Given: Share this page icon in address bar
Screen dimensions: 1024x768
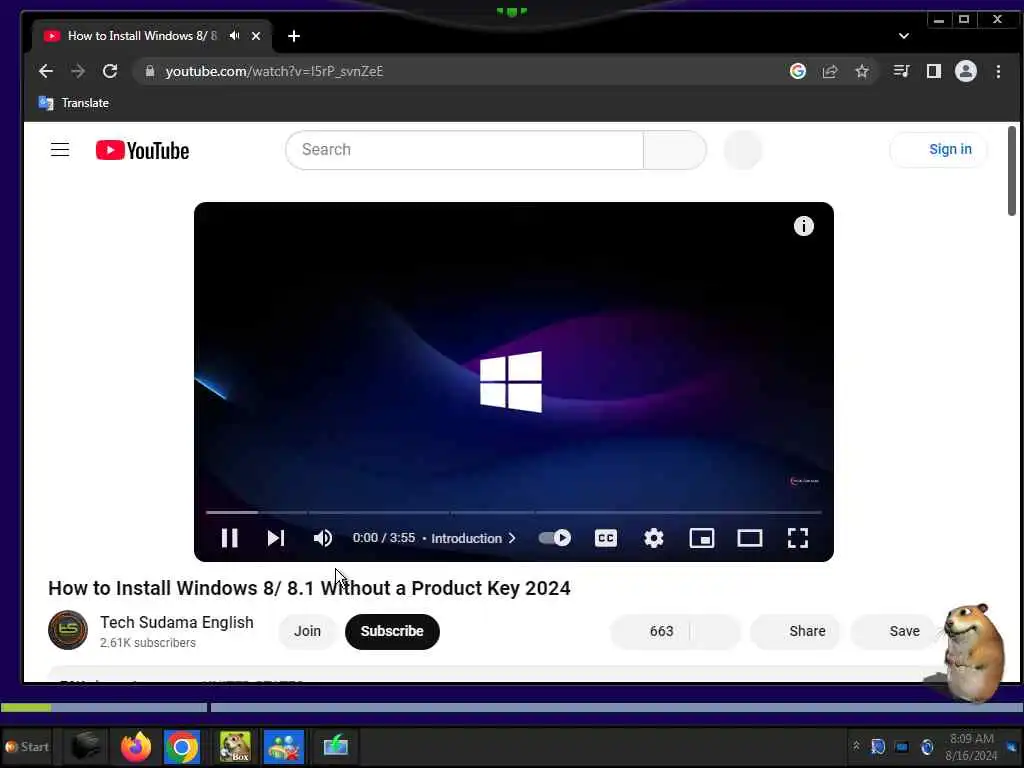Looking at the screenshot, I should (x=830, y=71).
